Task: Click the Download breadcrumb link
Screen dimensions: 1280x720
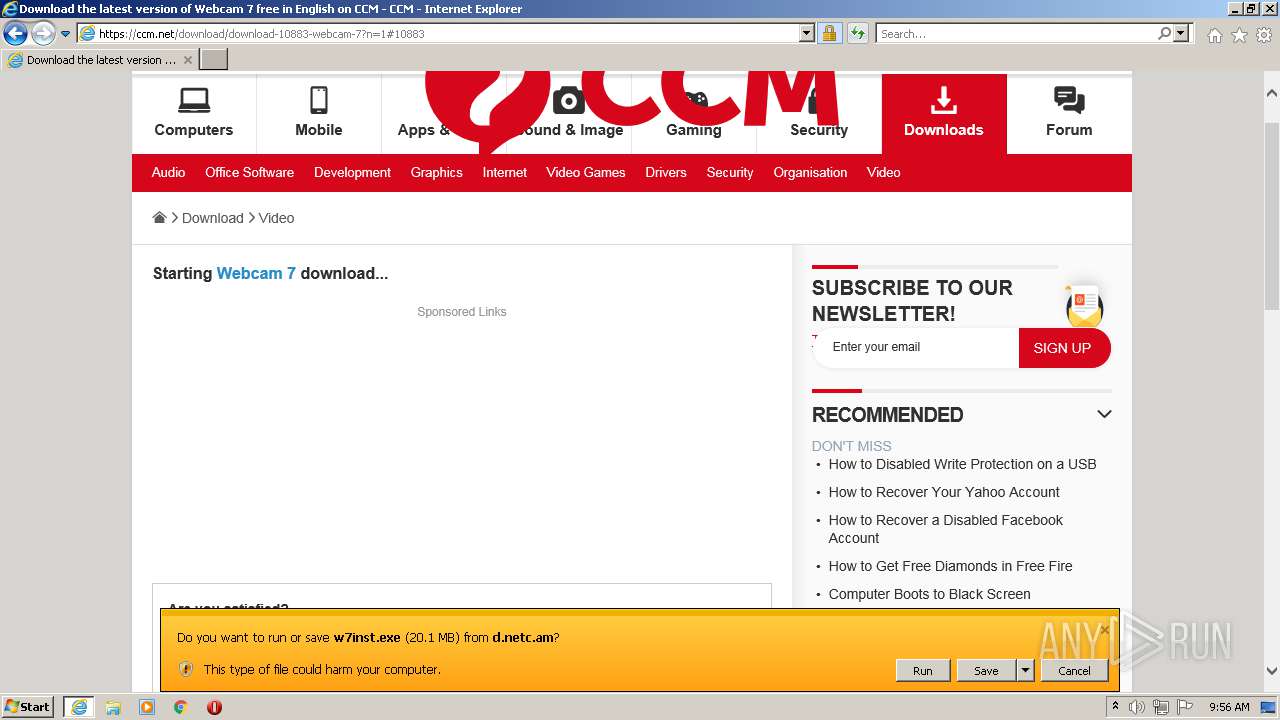Action: coord(213,218)
